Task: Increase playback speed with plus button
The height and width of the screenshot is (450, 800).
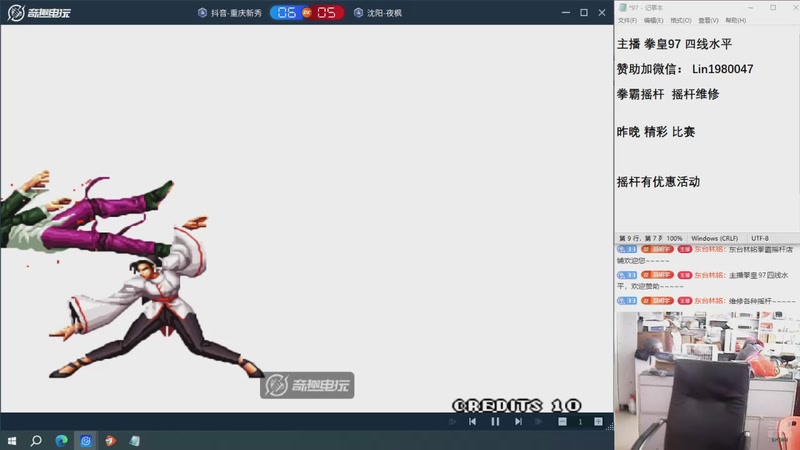Action: pos(598,421)
